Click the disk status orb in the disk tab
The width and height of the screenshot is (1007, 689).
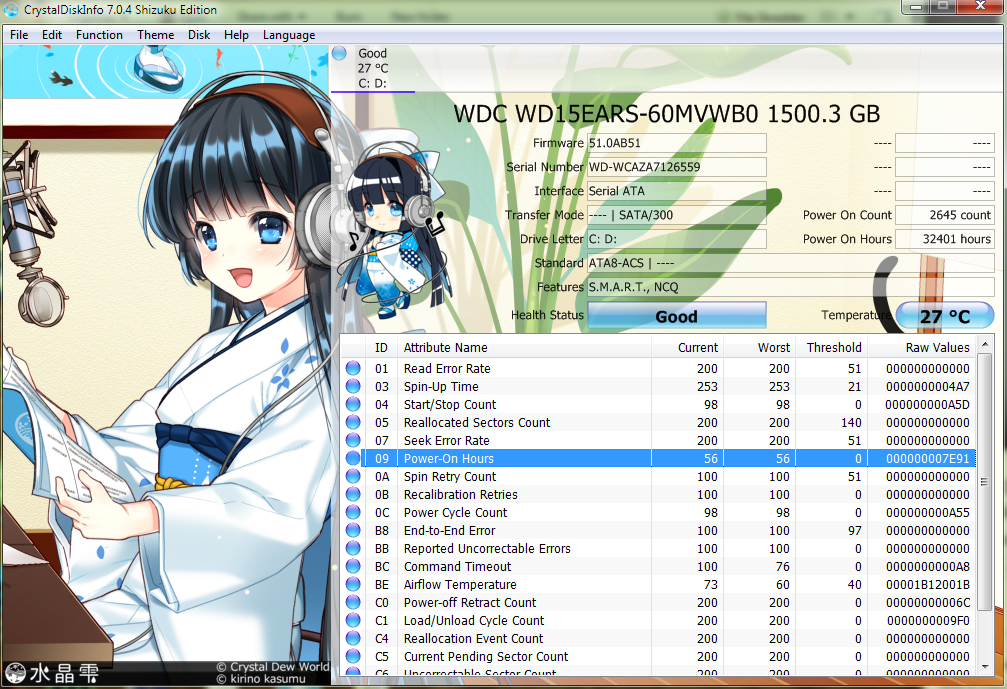point(340,53)
